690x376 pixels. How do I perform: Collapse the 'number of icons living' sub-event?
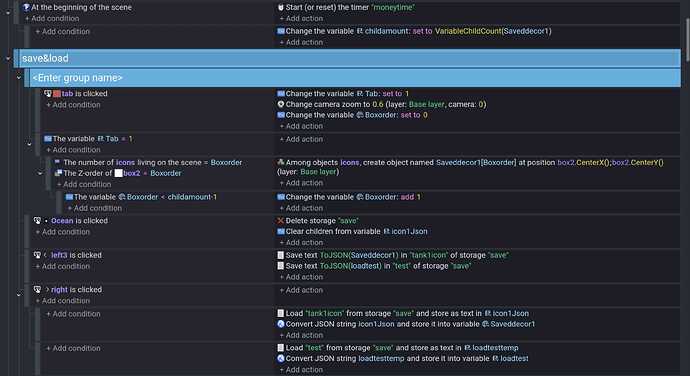click(x=40, y=173)
